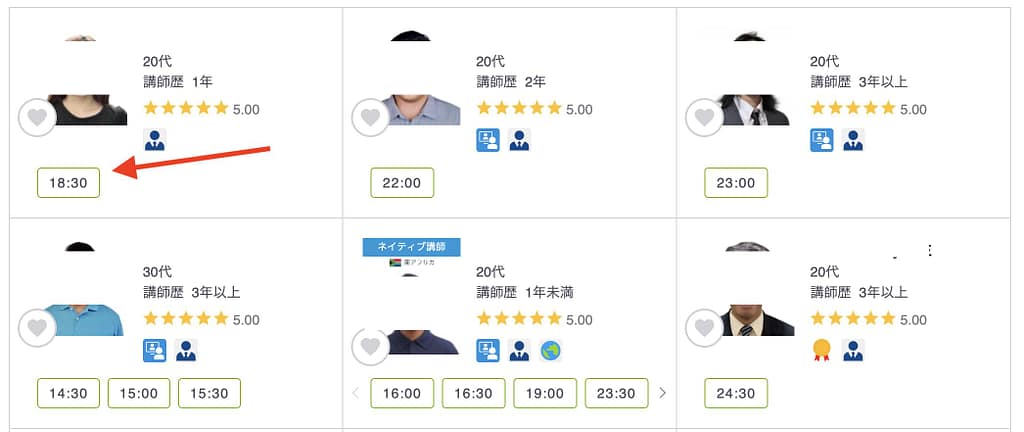Select the ネイティブ講師 label banner
This screenshot has width=1024, height=432.
point(411,246)
